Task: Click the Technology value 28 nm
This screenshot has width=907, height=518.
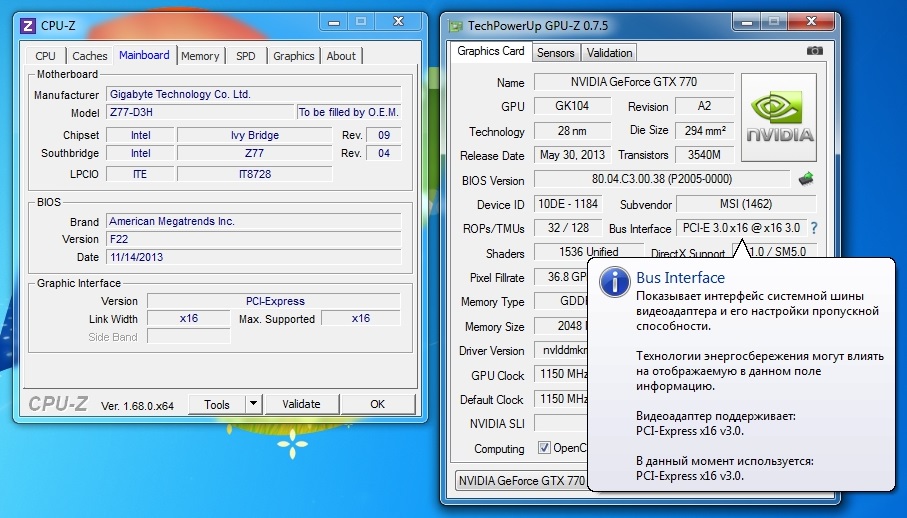Action: (572, 130)
